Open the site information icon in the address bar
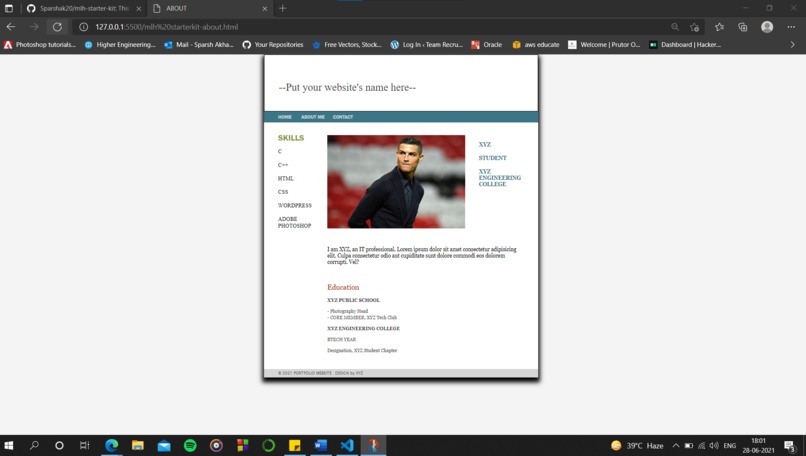 pos(83,27)
